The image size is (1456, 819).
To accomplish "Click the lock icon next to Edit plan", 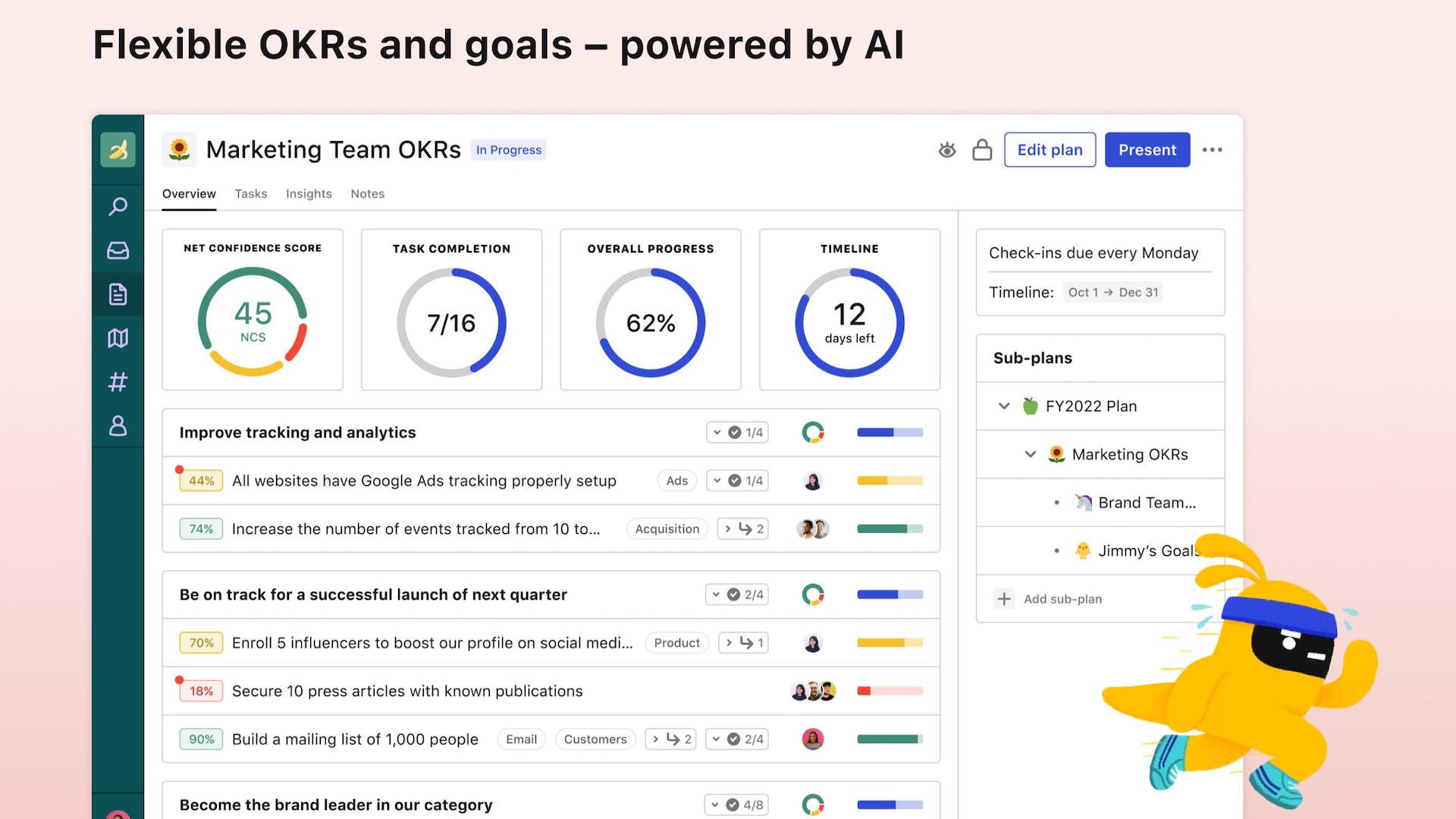I will 982,149.
